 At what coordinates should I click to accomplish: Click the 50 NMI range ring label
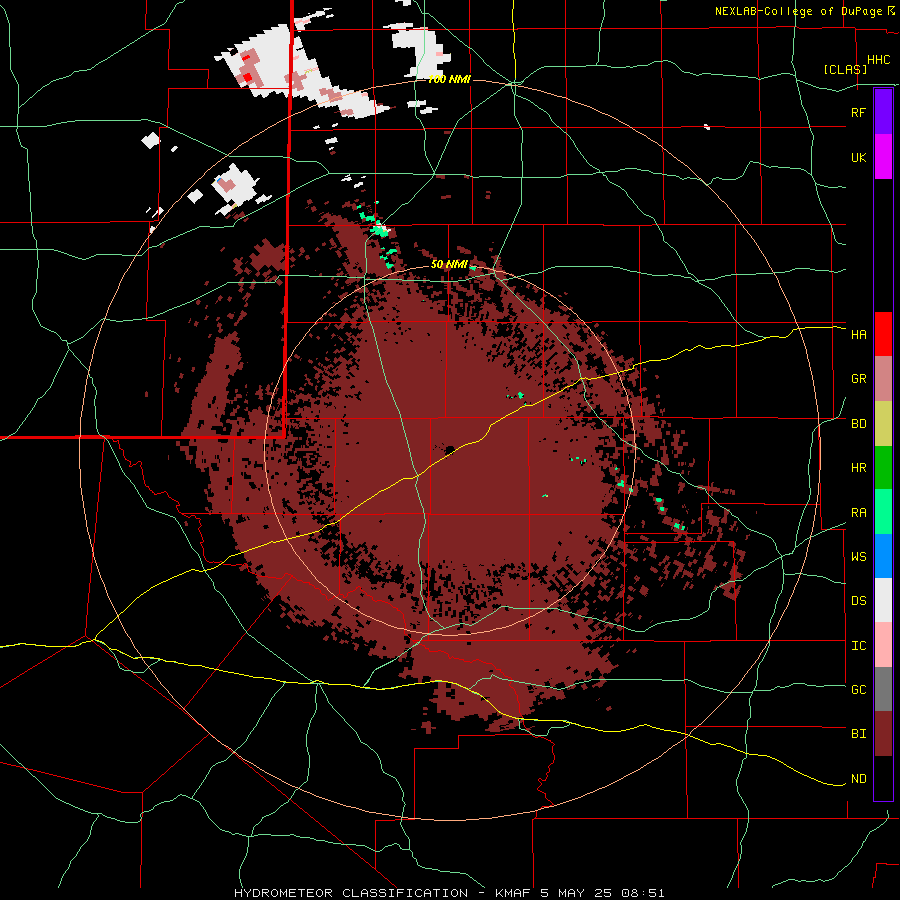tap(449, 265)
